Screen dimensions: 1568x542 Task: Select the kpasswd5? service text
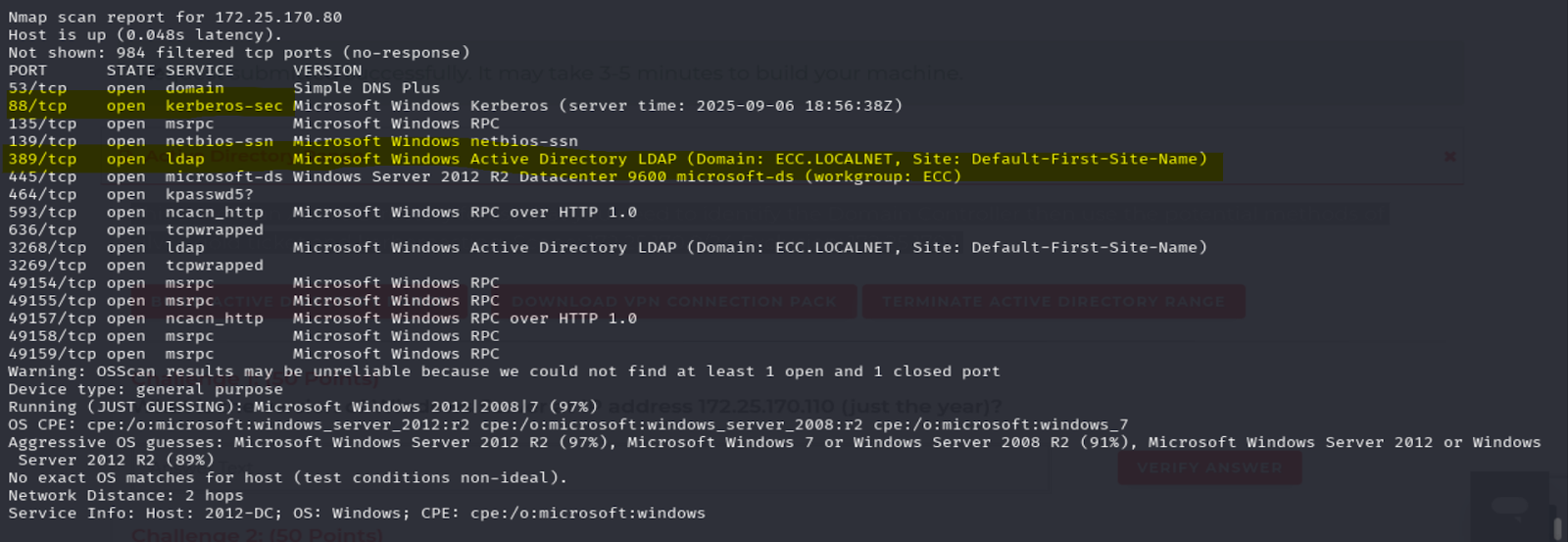click(209, 195)
